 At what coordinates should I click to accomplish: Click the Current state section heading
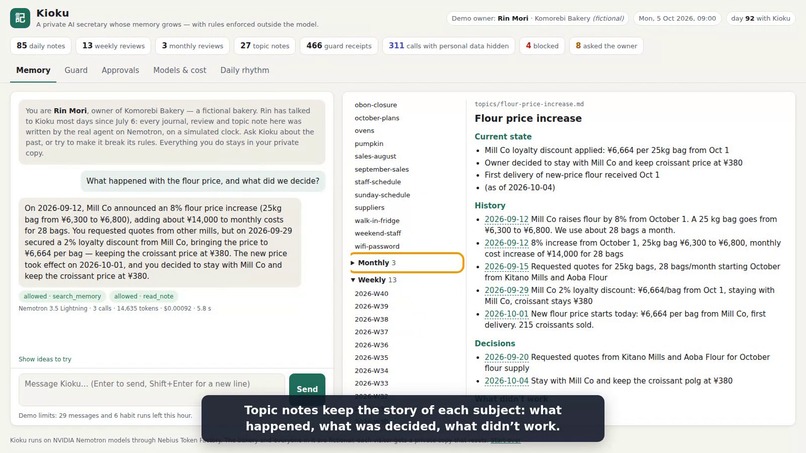click(x=503, y=137)
